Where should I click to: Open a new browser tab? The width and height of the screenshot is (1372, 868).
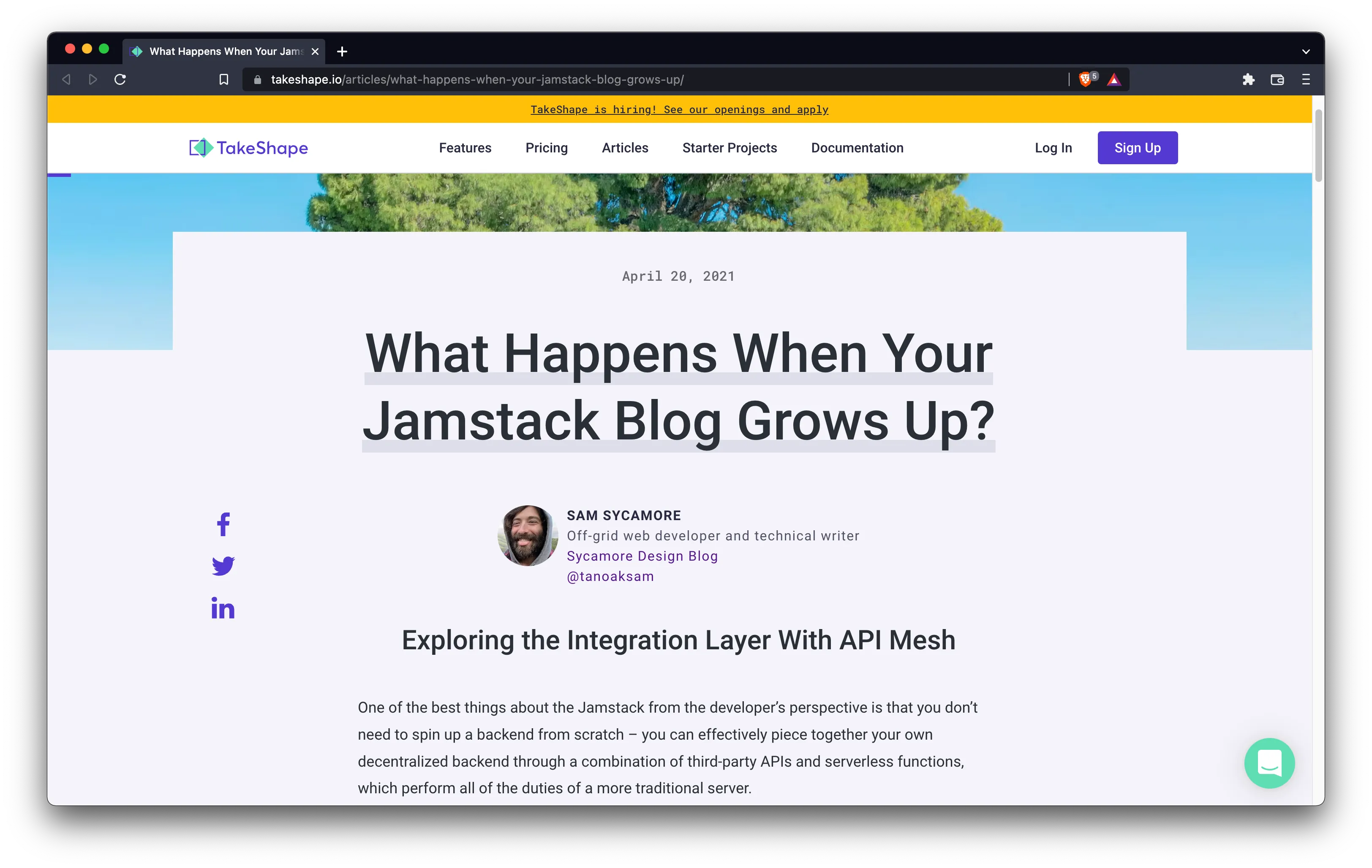tap(342, 52)
